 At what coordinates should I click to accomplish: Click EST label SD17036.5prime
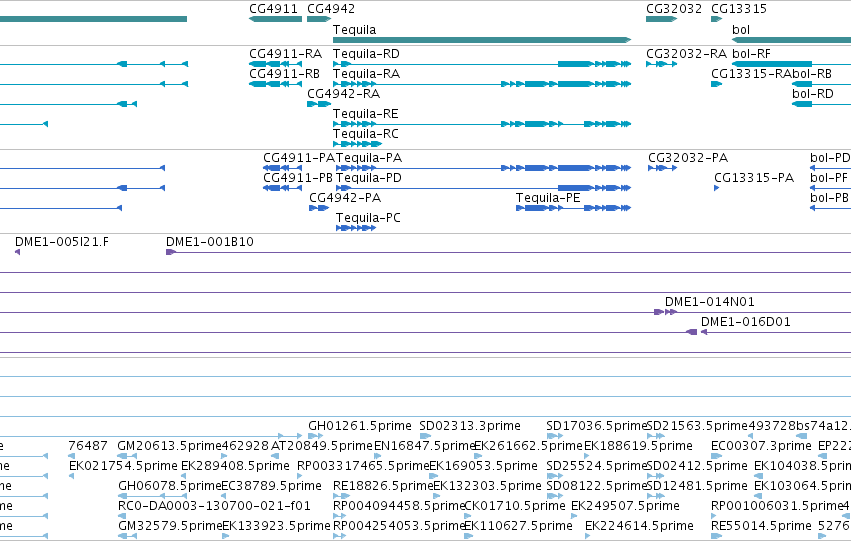[x=597, y=426]
